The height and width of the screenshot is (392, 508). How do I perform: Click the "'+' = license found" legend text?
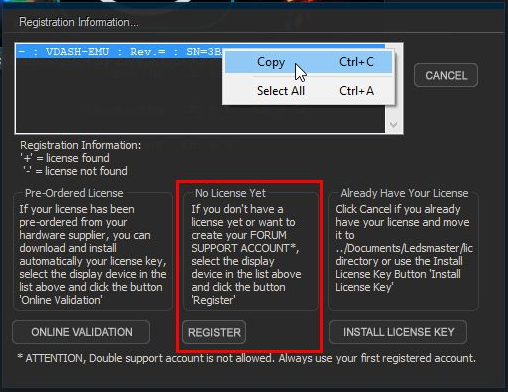pos(65,158)
